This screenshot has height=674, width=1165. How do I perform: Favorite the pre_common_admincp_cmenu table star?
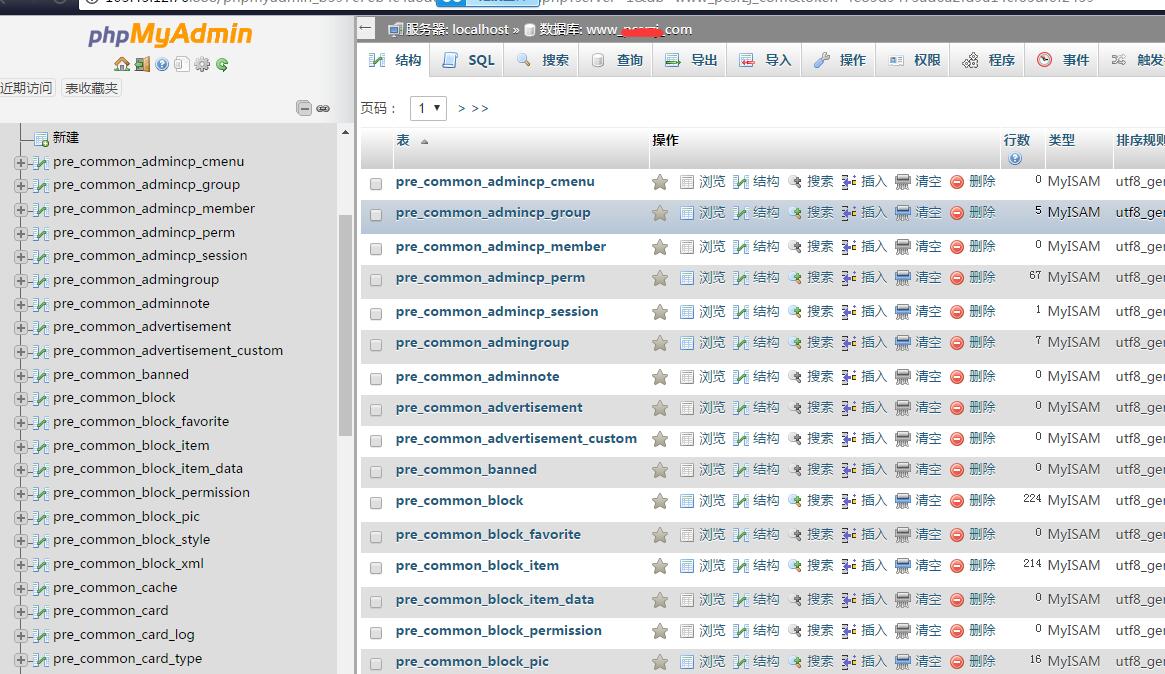point(660,182)
